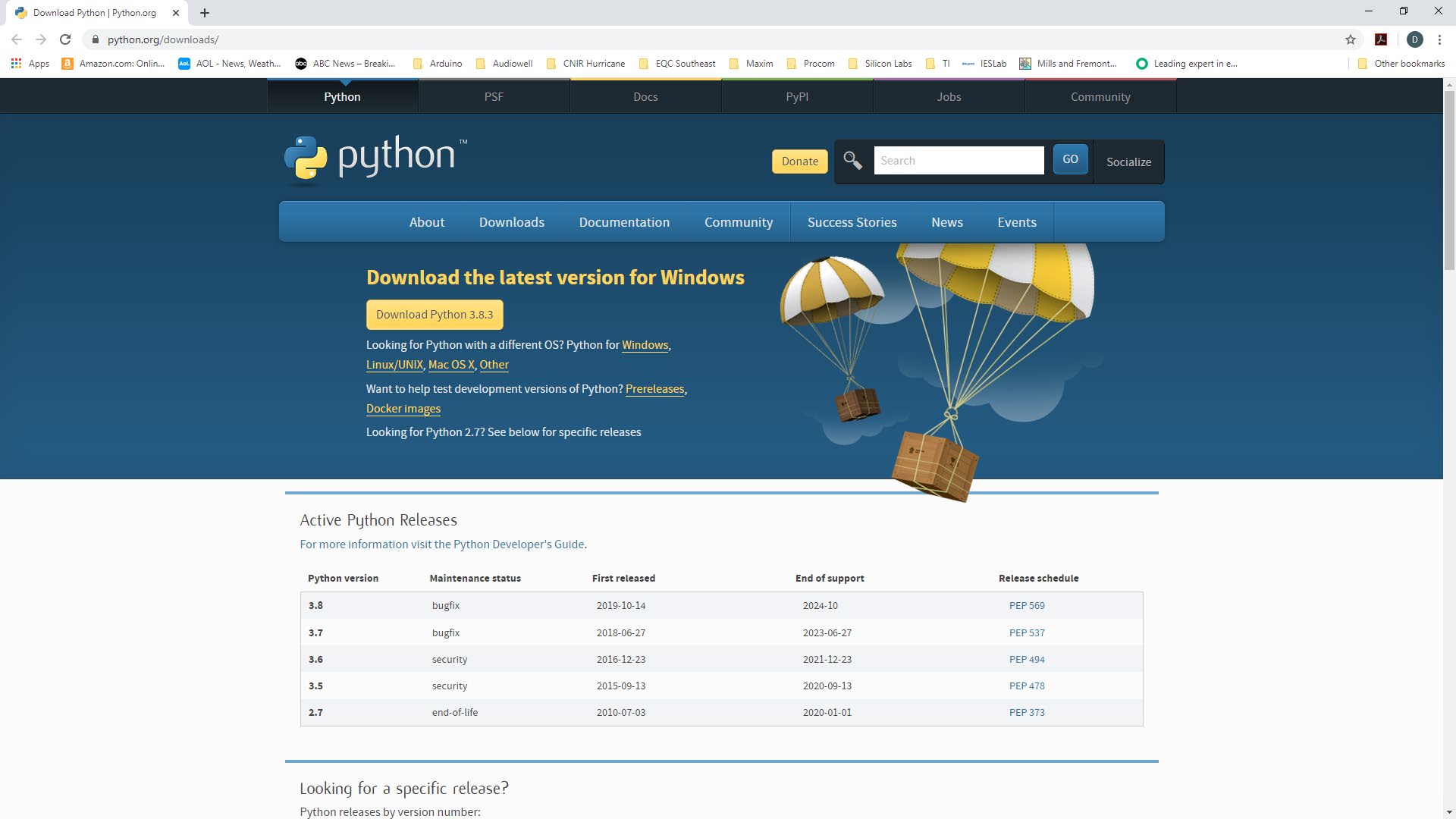1456x819 pixels.
Task: Open the Chrome profile avatar icon
Action: click(1414, 39)
